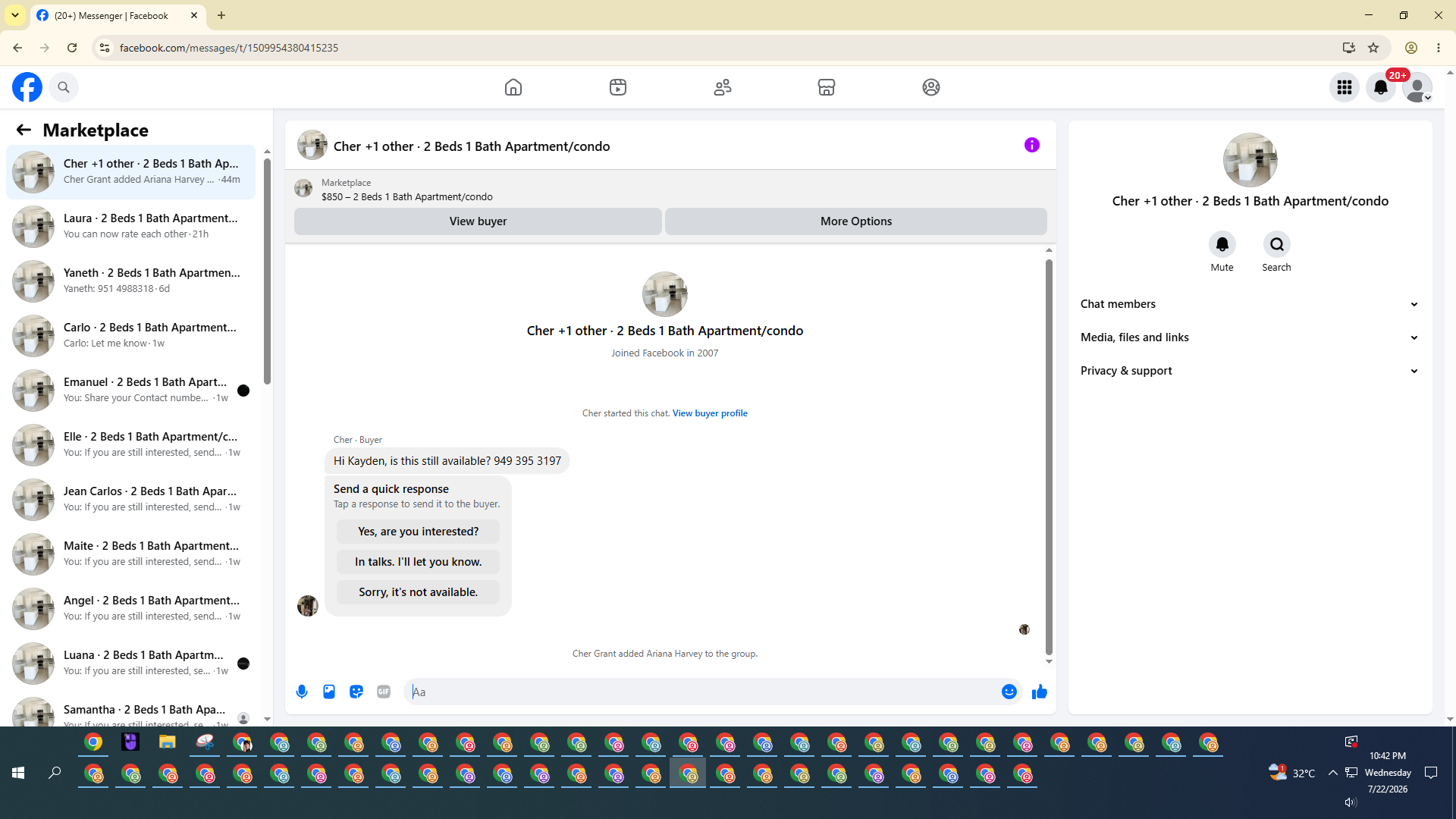Open the Elle apartment conversation
The image size is (1456, 819).
[131, 445]
